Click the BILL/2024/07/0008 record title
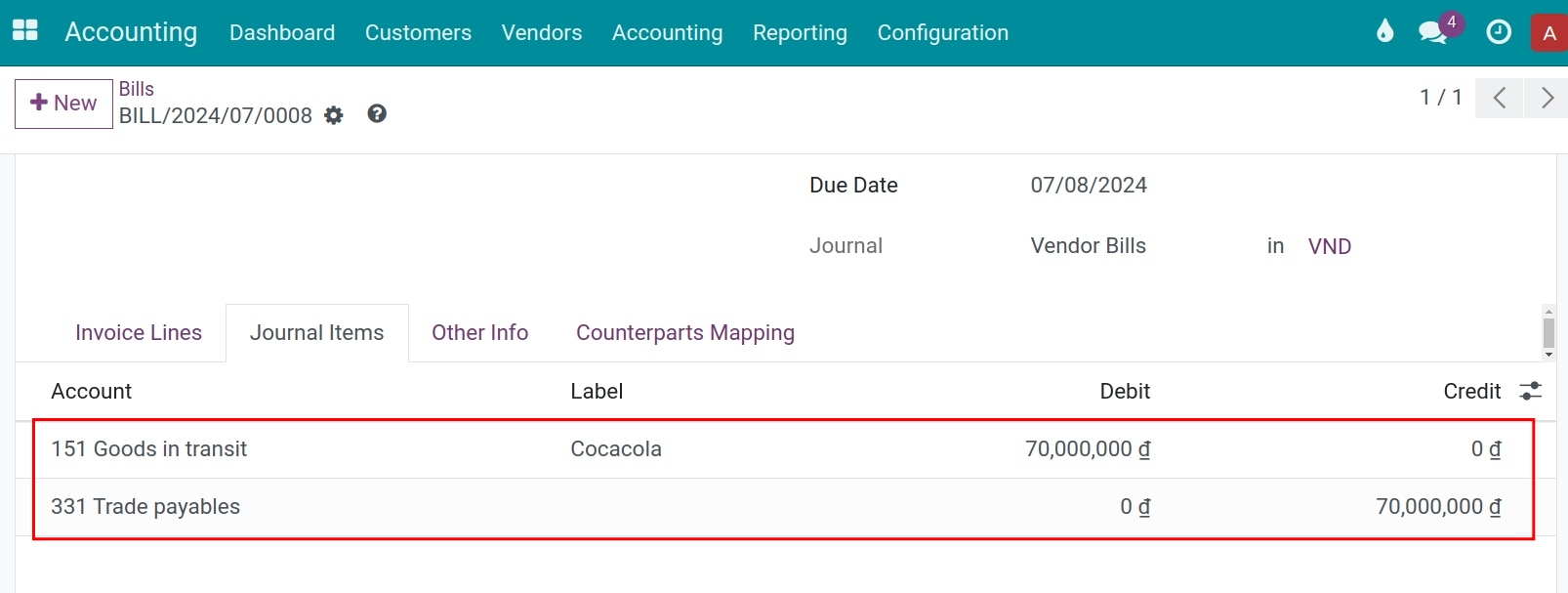The image size is (1568, 593). coord(216,115)
